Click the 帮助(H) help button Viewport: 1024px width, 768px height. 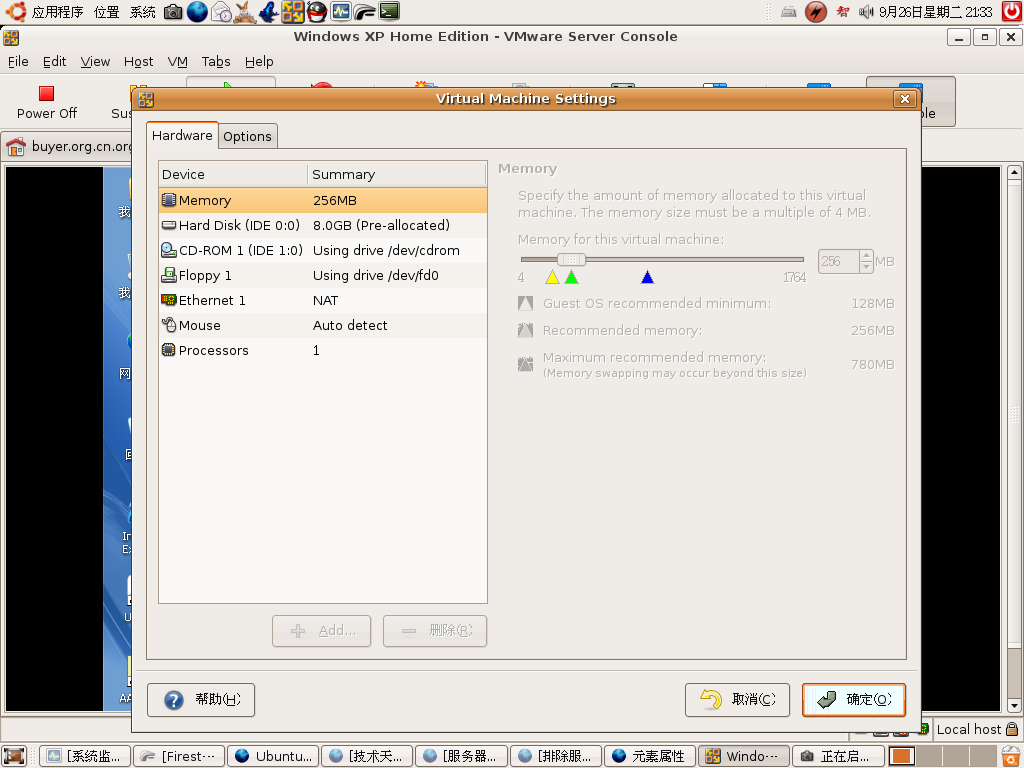201,700
